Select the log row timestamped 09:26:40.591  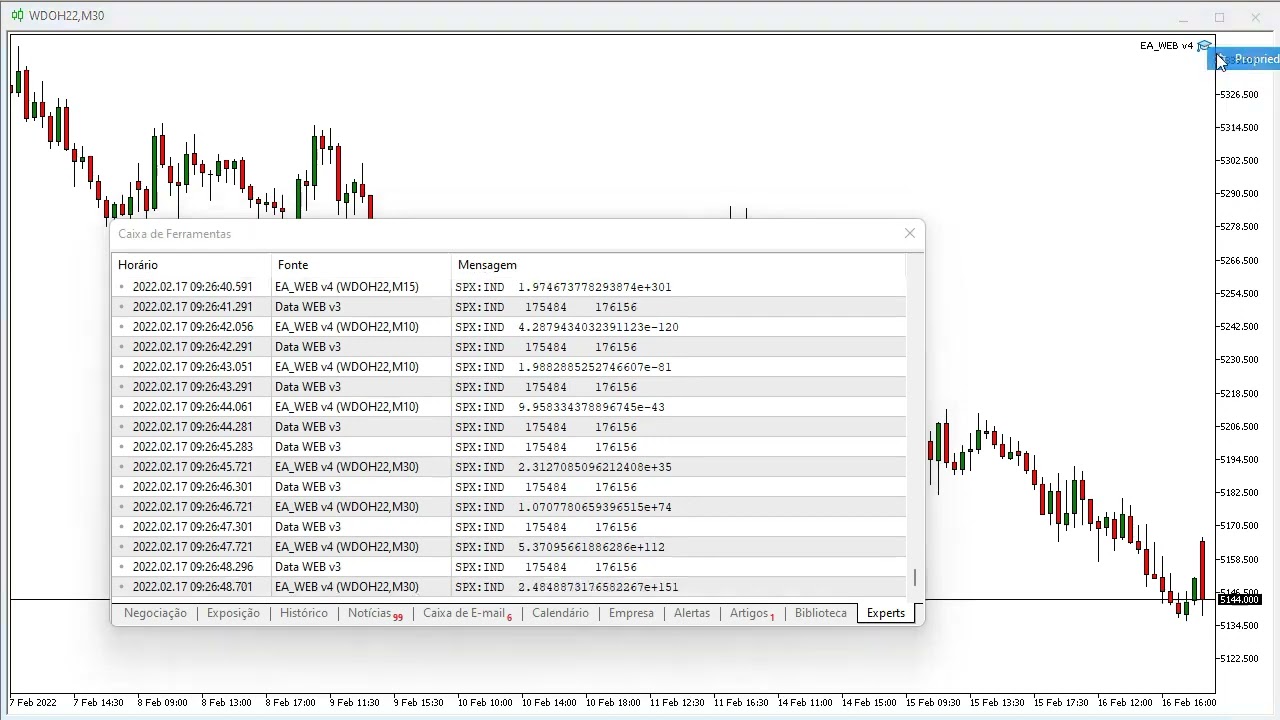509,287
